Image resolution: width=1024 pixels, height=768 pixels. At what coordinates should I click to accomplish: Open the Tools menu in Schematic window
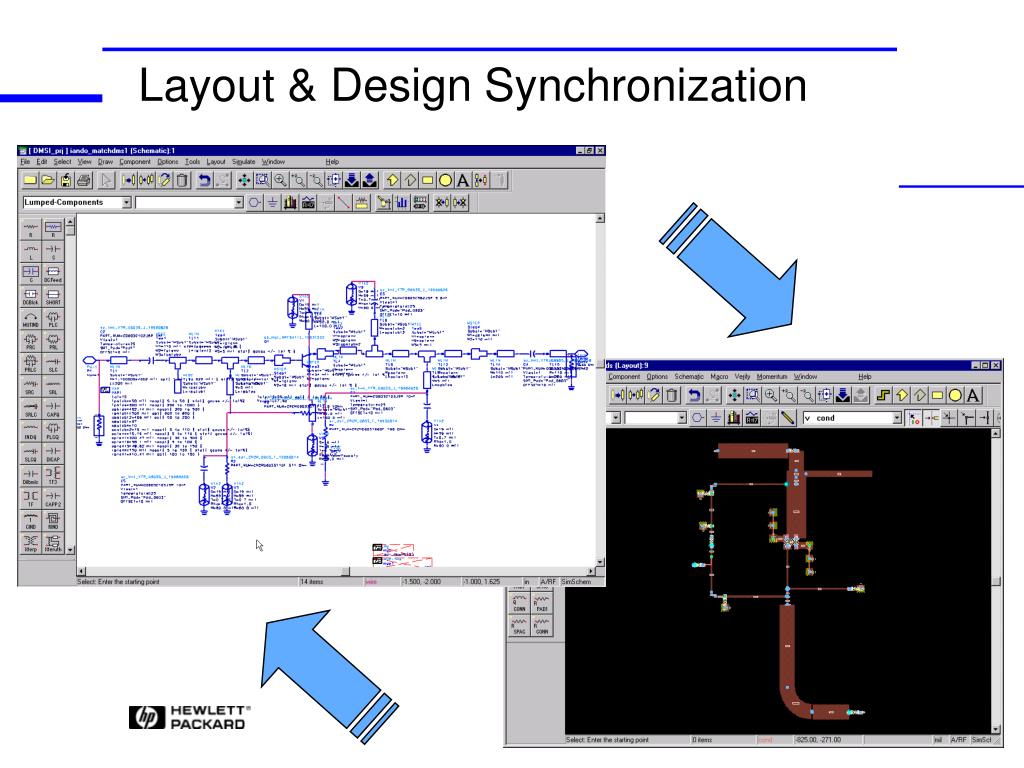click(192, 161)
